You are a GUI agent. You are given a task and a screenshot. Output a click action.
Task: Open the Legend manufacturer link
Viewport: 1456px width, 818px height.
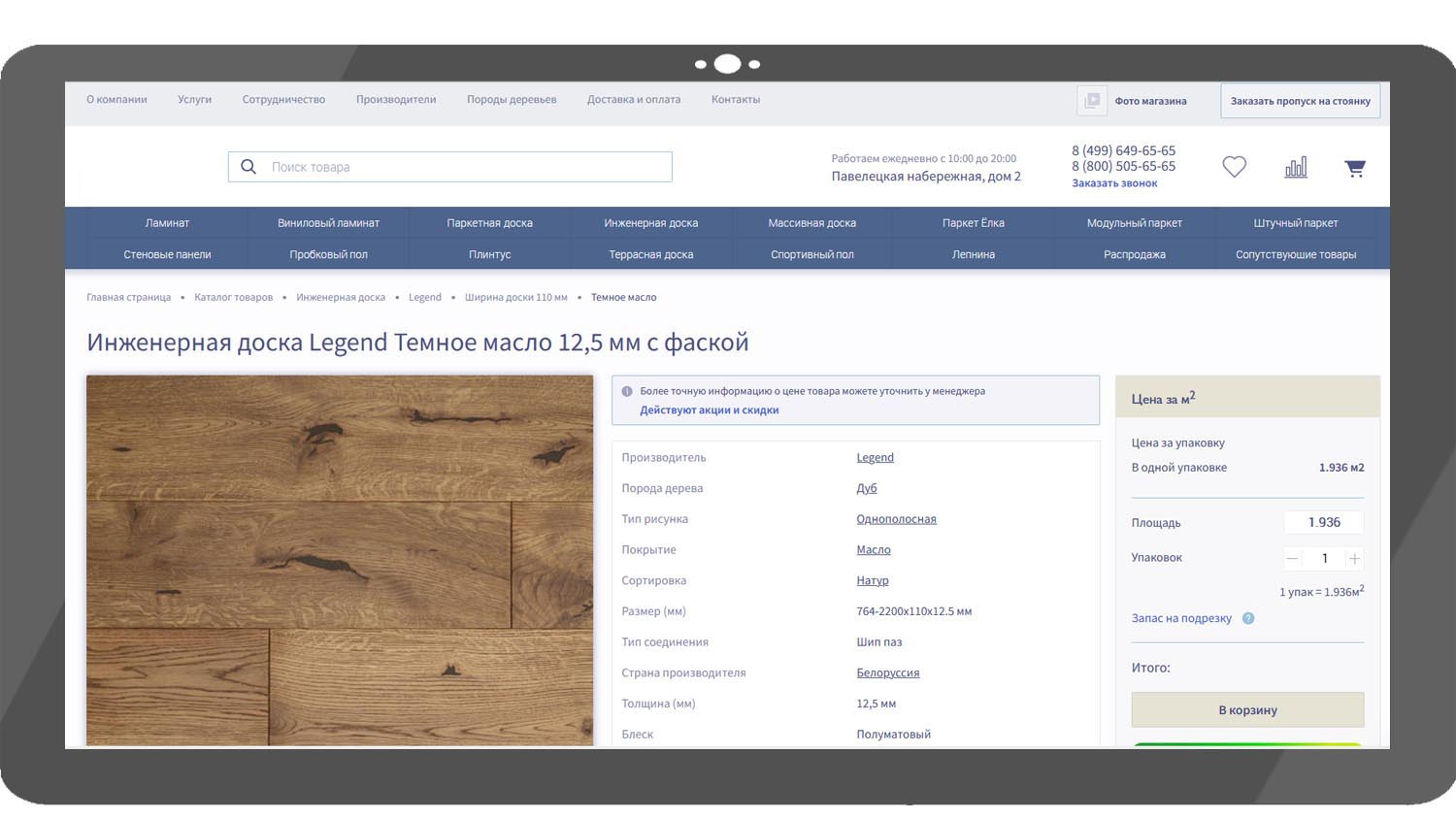pos(875,457)
